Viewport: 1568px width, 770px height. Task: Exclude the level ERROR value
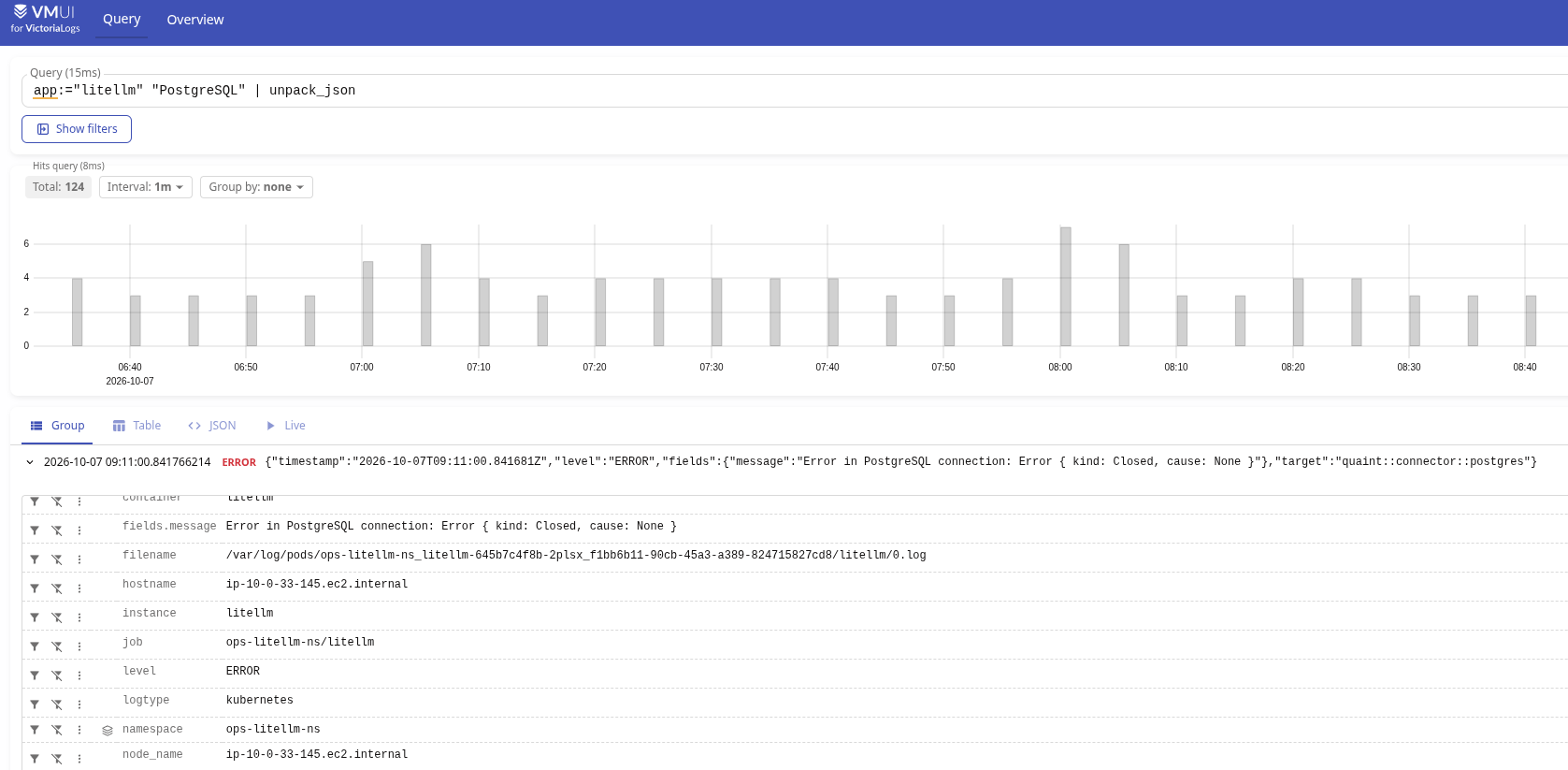(57, 676)
